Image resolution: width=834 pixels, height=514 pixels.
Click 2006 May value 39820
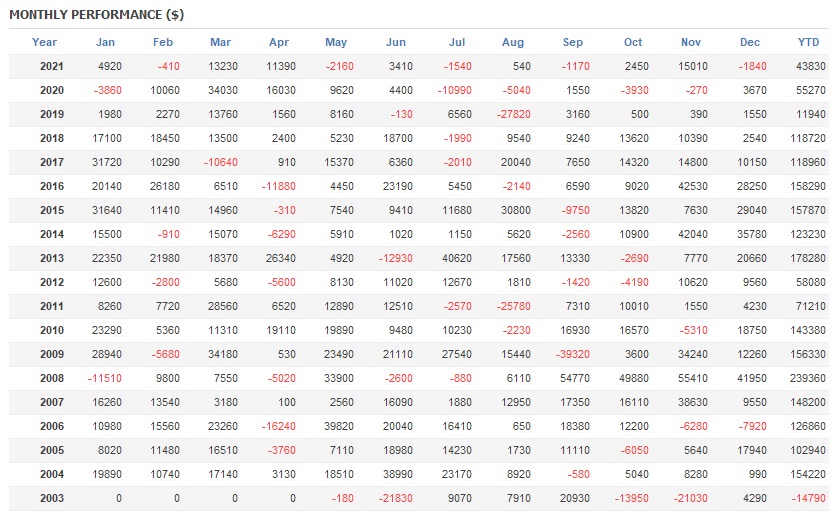click(337, 426)
